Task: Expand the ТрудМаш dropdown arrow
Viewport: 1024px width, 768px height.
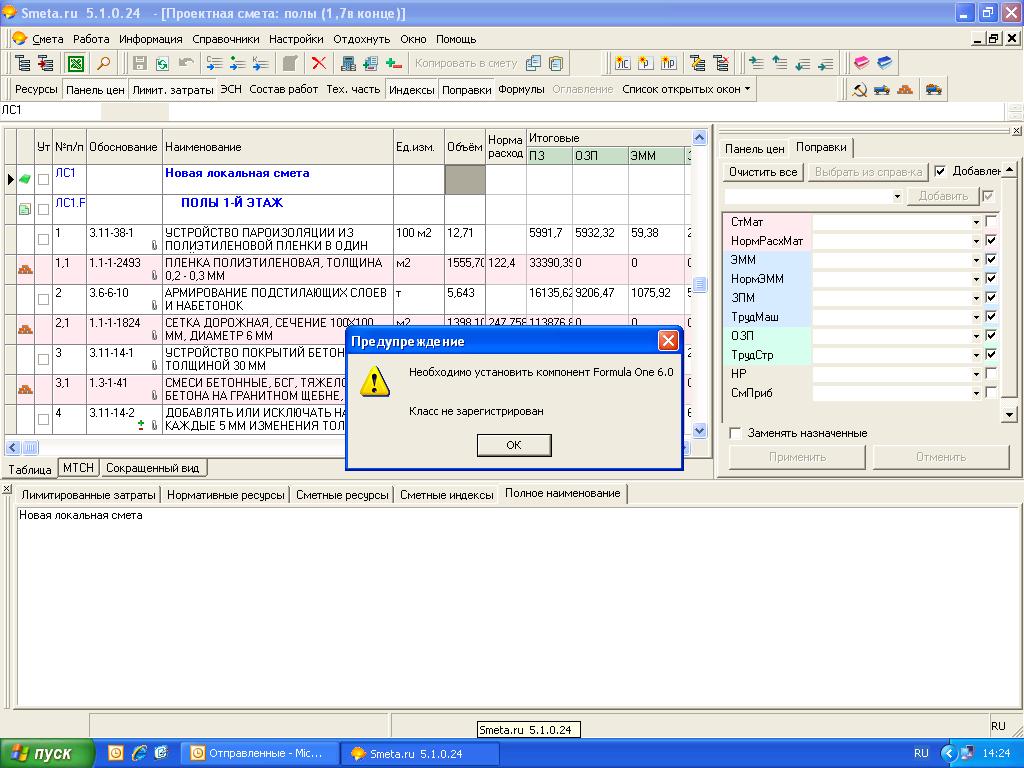Action: pos(976,317)
